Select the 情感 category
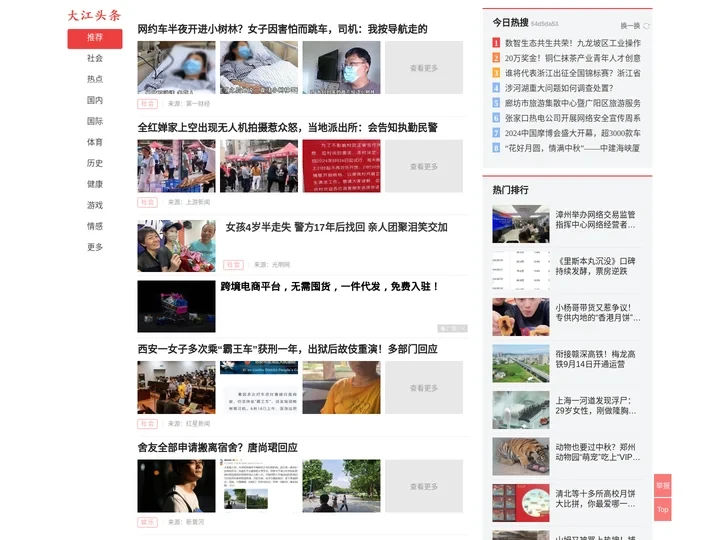The width and height of the screenshot is (720, 540). point(95,226)
